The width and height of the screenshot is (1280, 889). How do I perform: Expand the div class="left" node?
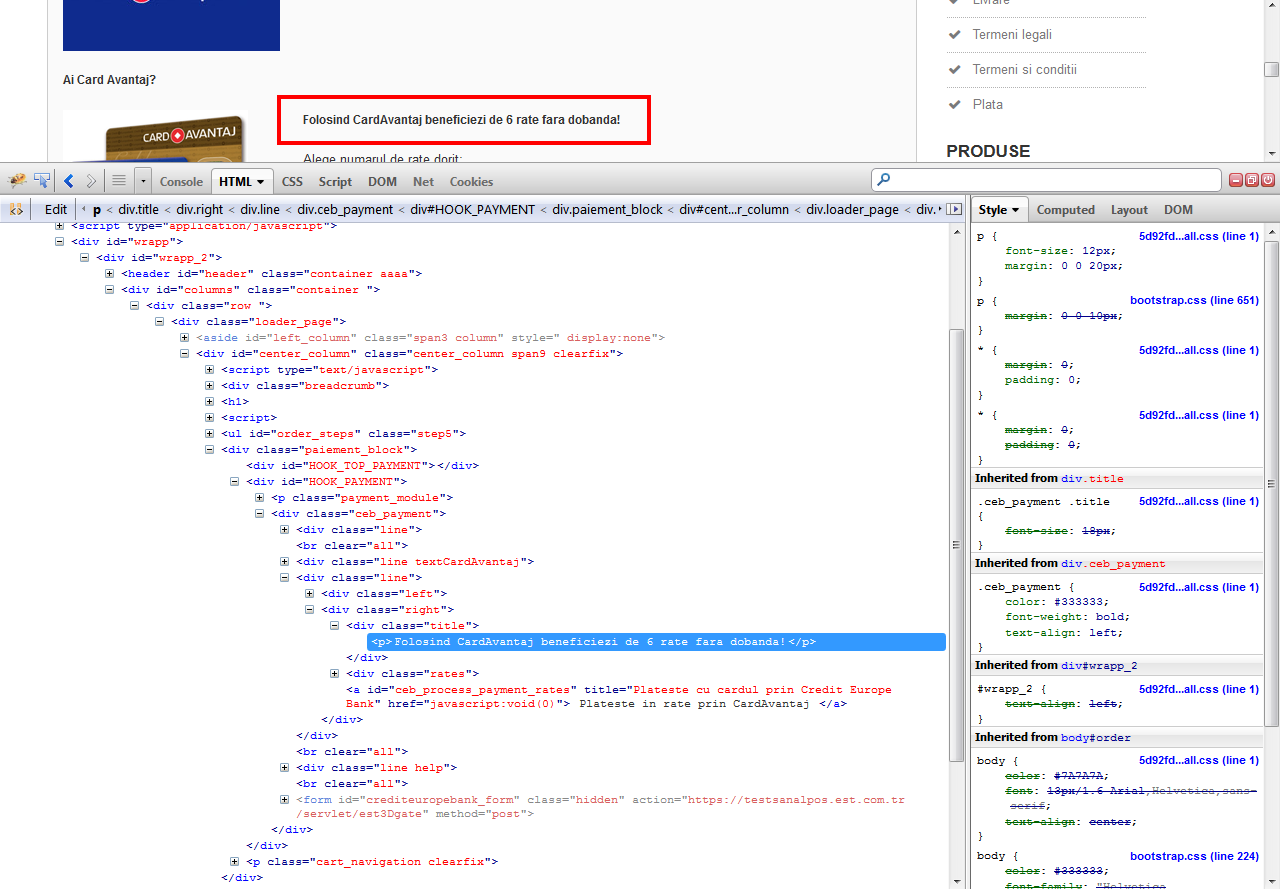[310, 593]
